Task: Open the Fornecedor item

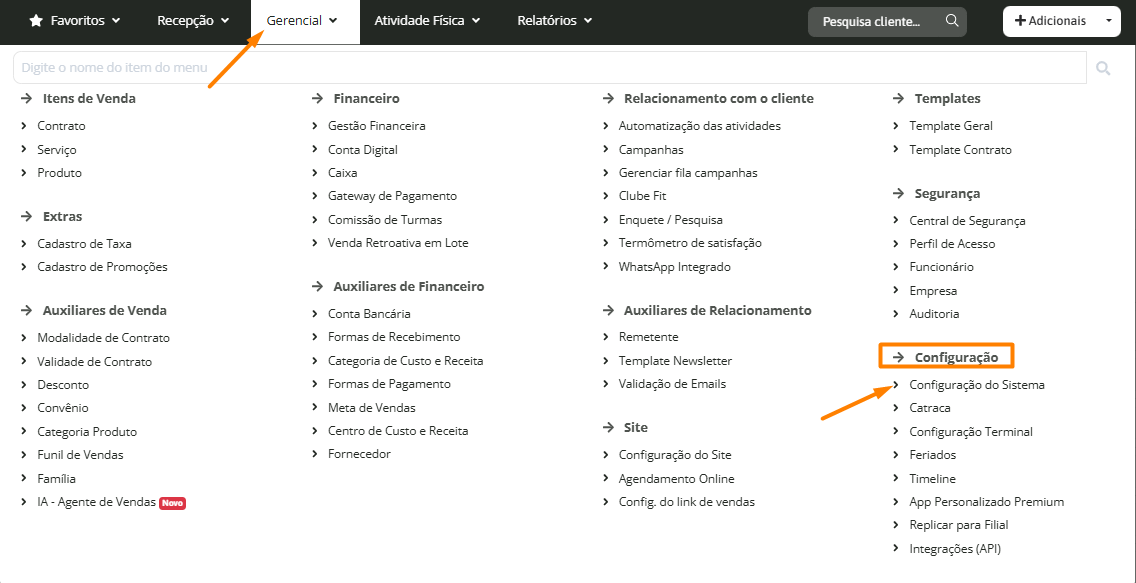Action: (359, 454)
